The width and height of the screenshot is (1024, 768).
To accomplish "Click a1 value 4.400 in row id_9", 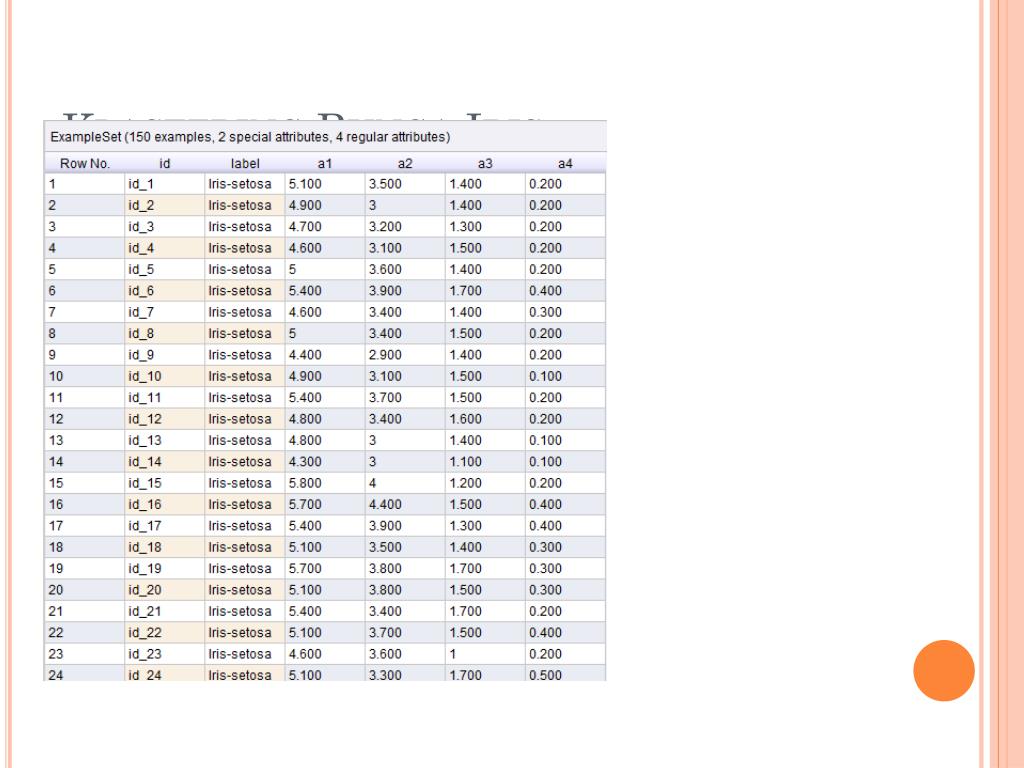I will (x=325, y=355).
